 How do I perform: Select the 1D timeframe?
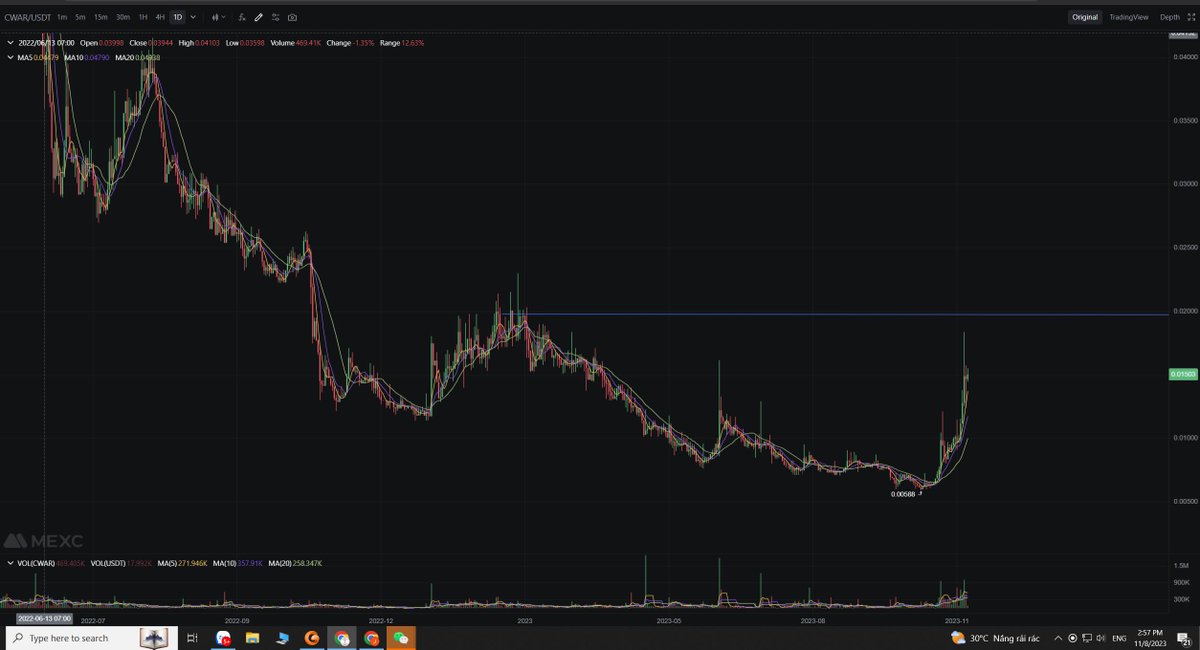click(x=178, y=17)
